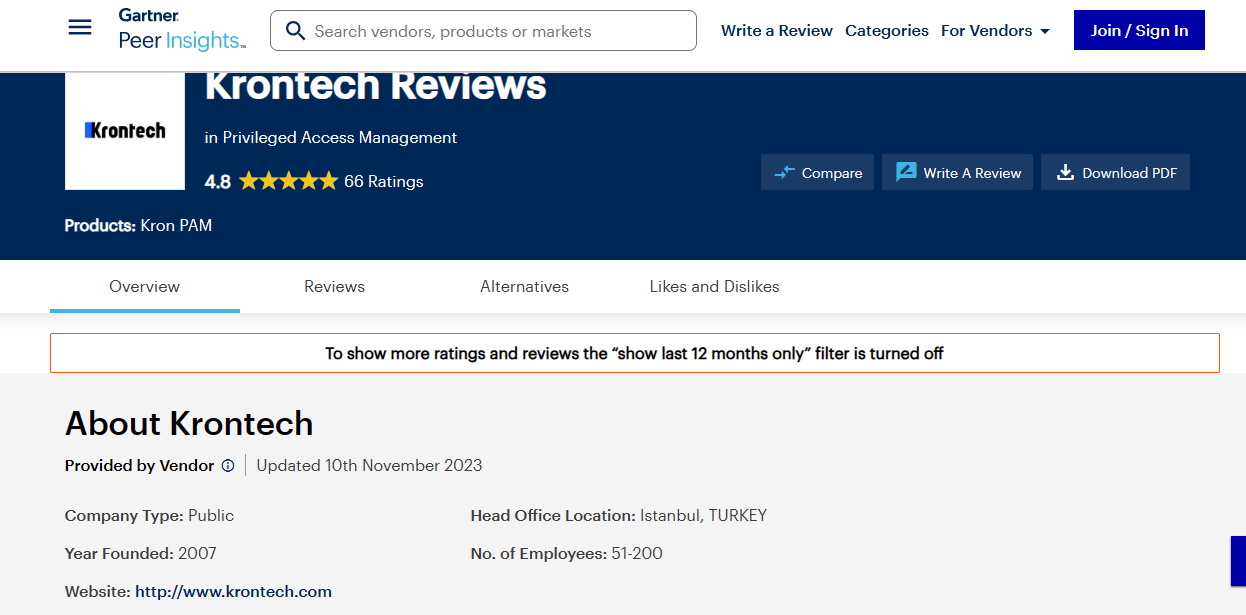The image size is (1246, 615).
Task: Open the Kron PAM product
Action: (177, 226)
